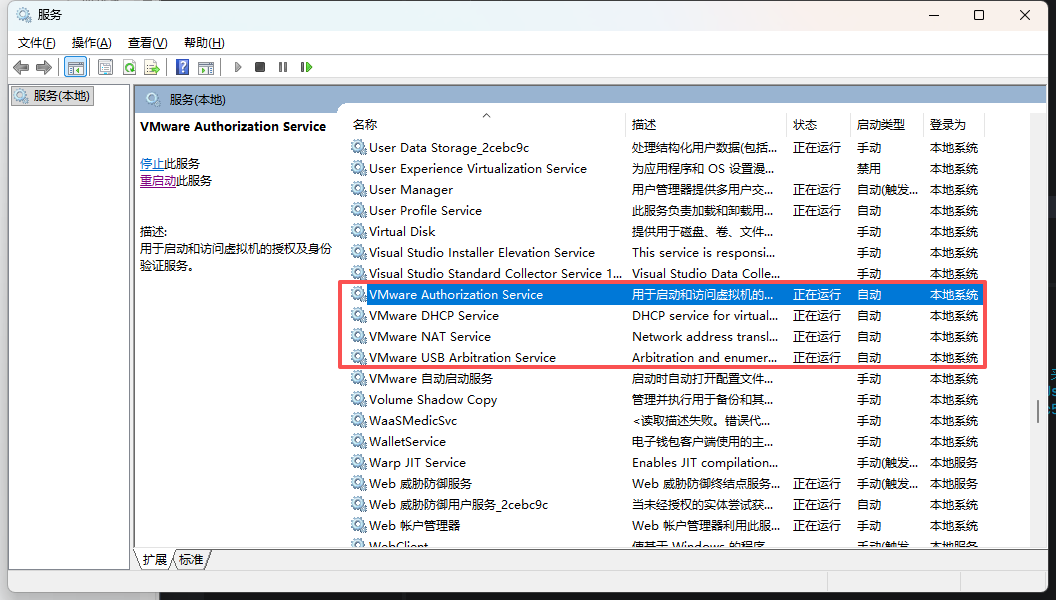Screen dimensions: 1056x600
Task: Sort by the 描述 column header
Action: (x=705, y=125)
